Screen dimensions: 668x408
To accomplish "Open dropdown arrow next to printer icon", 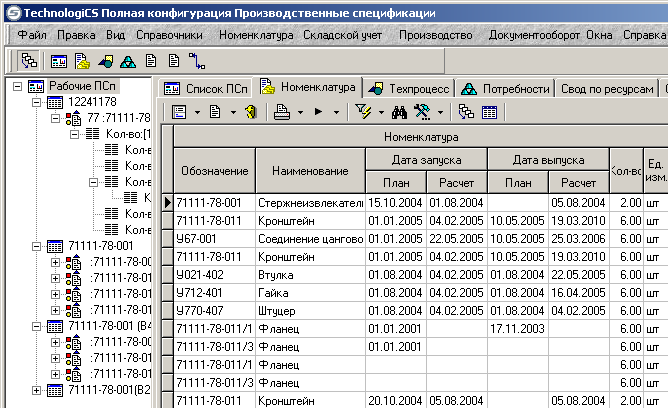I will coord(299,113).
